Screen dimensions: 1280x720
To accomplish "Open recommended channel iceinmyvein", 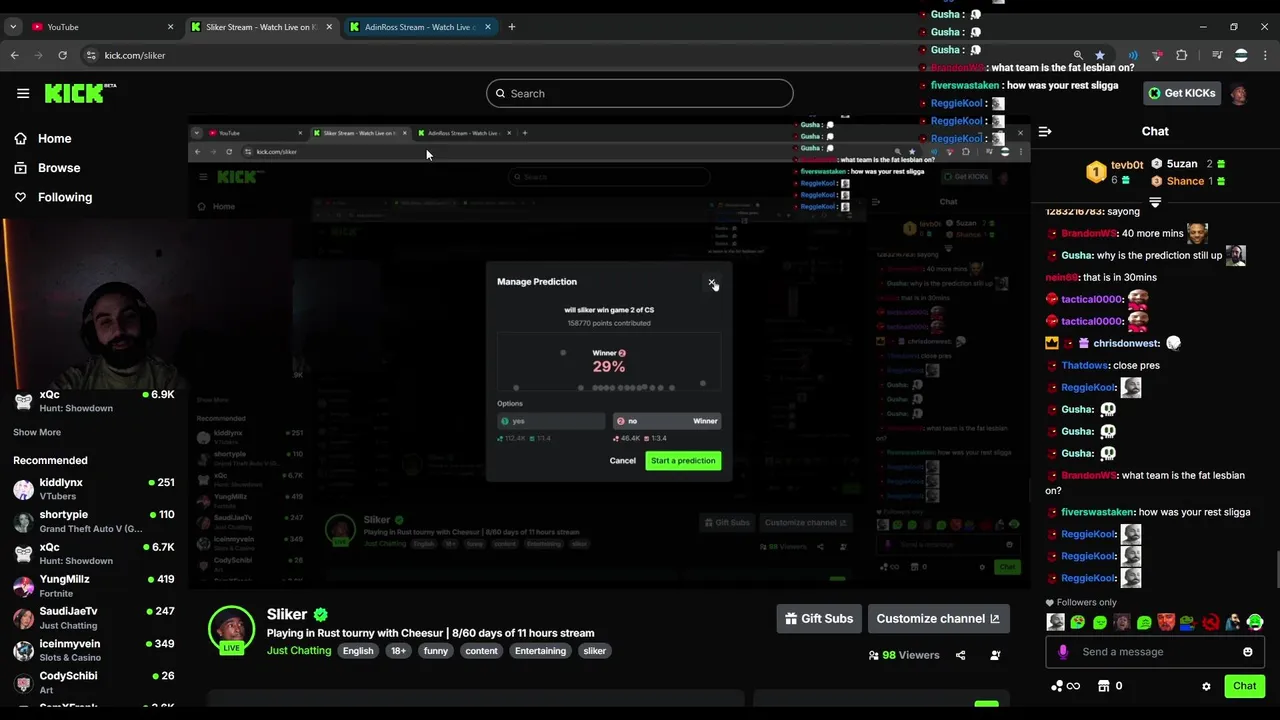I will 93,650.
